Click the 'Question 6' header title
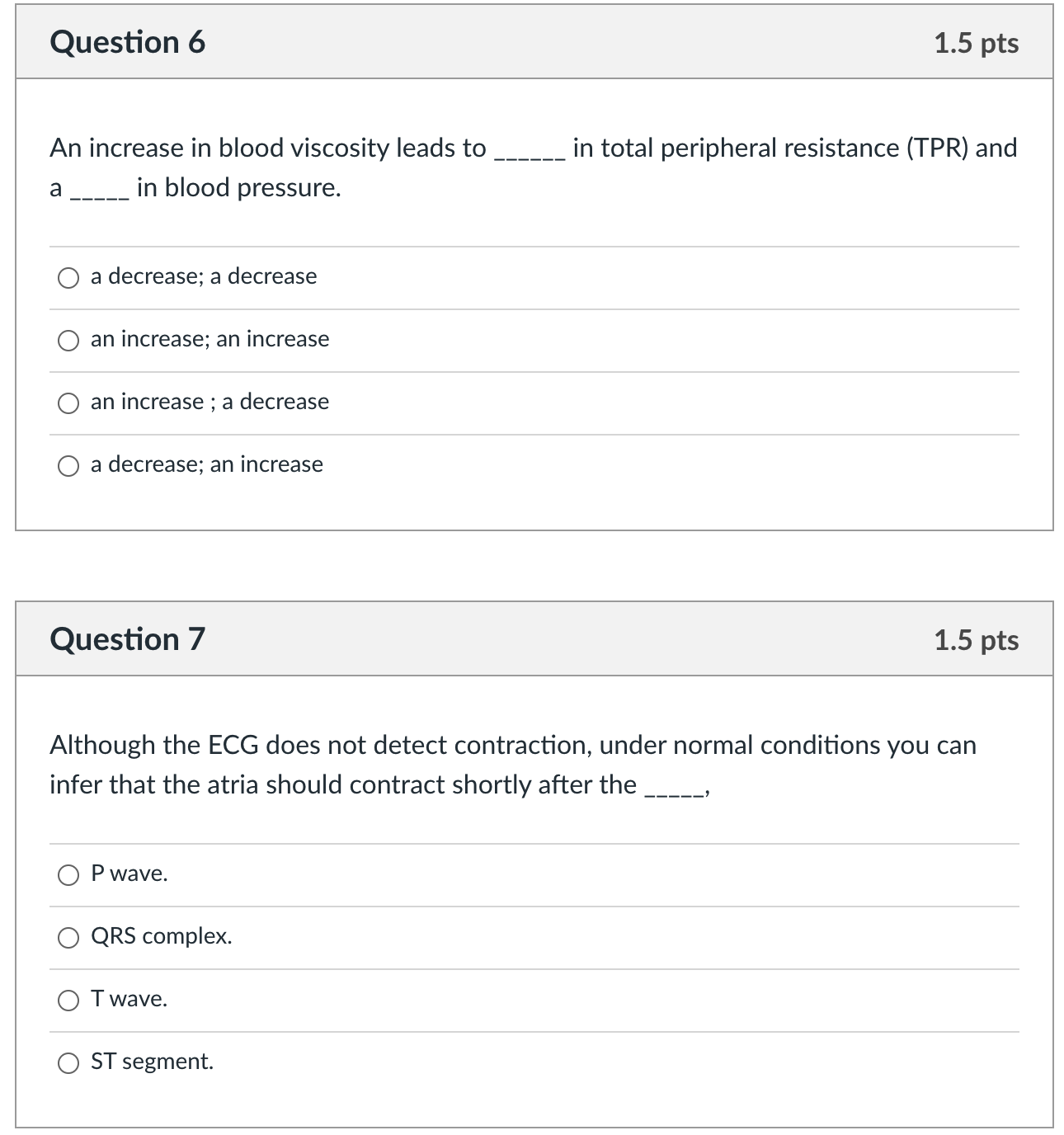The width and height of the screenshot is (1064, 1135). pyautogui.click(x=128, y=42)
